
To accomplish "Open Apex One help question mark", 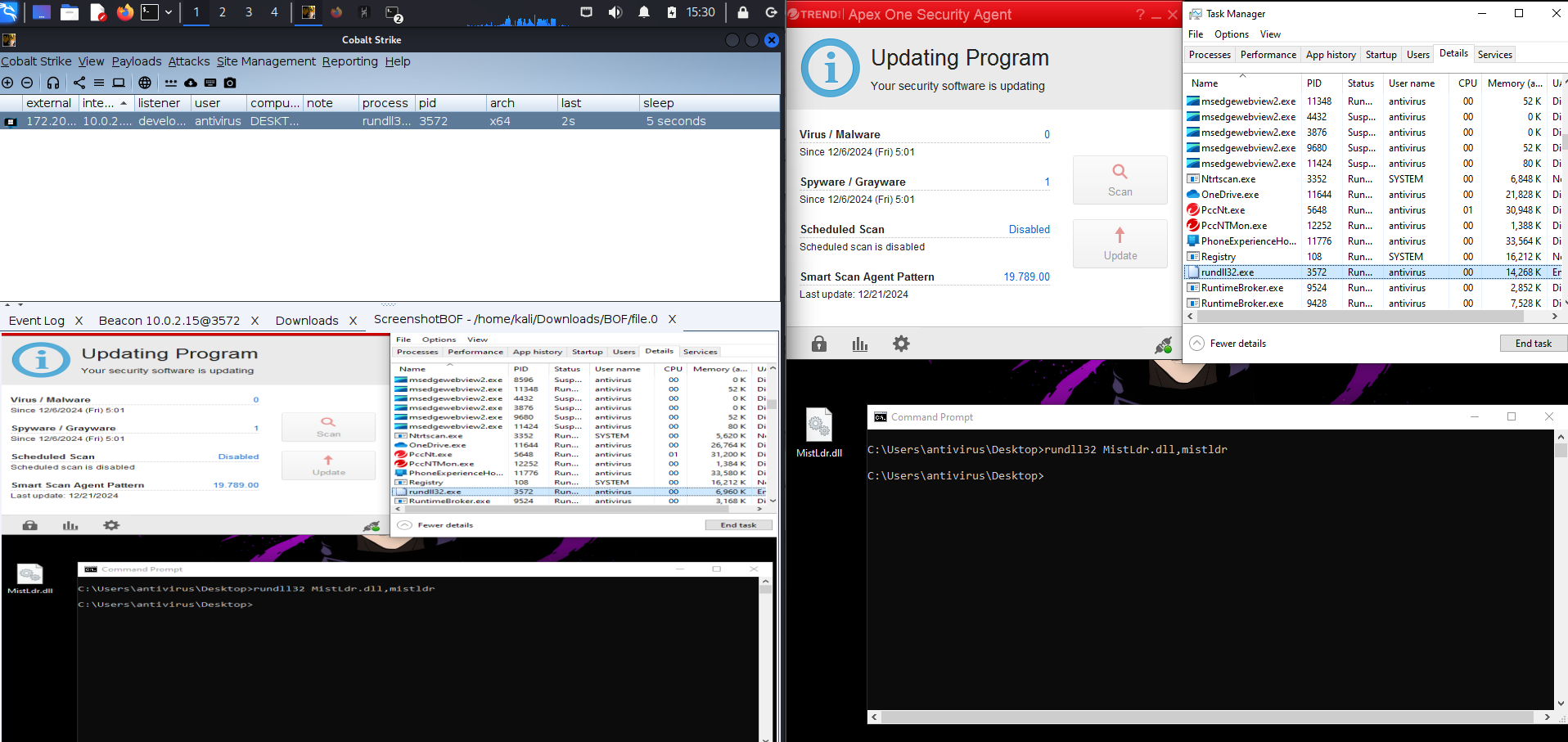I will click(x=1141, y=14).
